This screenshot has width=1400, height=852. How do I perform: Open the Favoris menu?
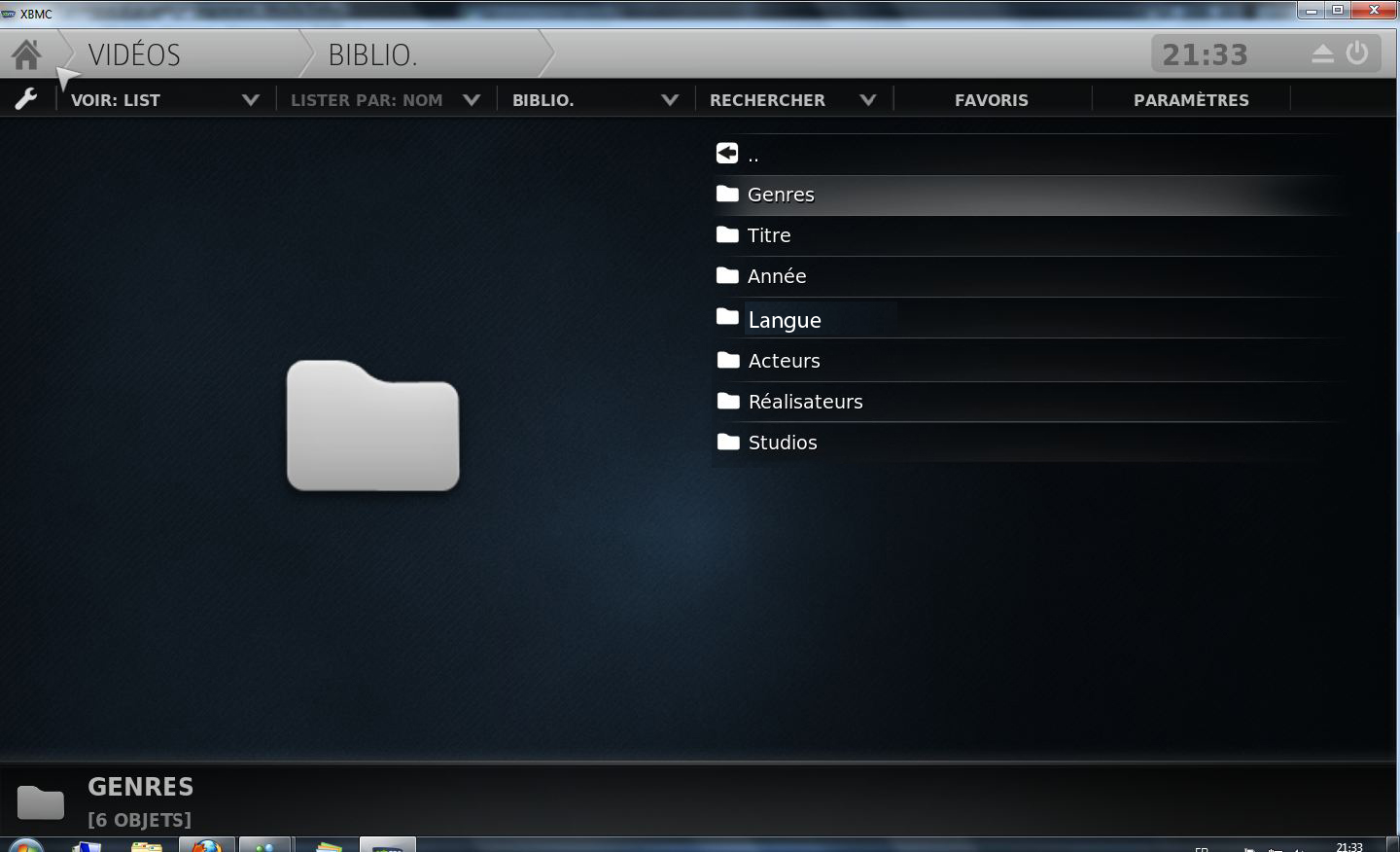pos(991,100)
